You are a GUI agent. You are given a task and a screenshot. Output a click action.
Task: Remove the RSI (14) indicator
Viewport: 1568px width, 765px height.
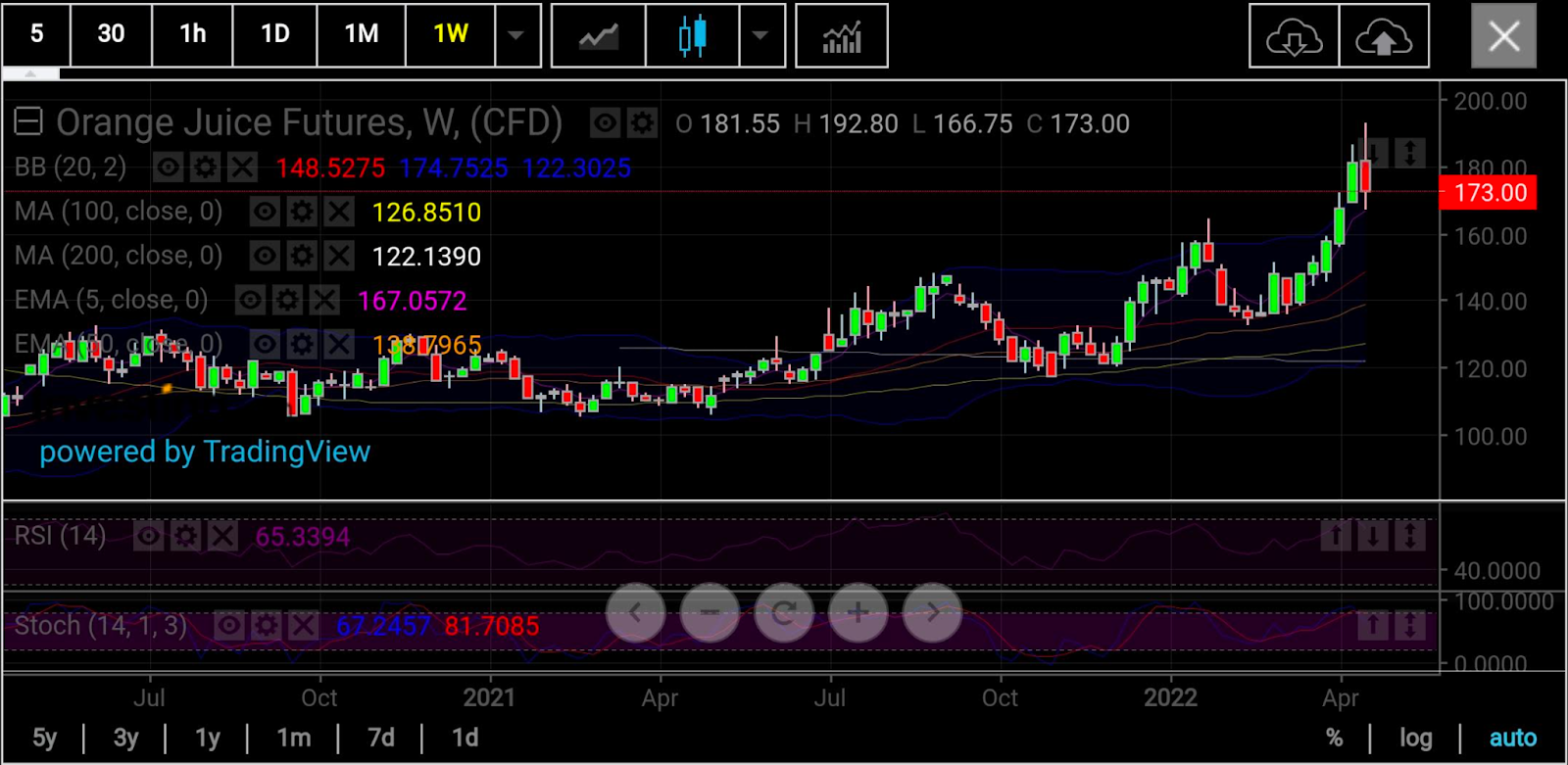coord(222,536)
